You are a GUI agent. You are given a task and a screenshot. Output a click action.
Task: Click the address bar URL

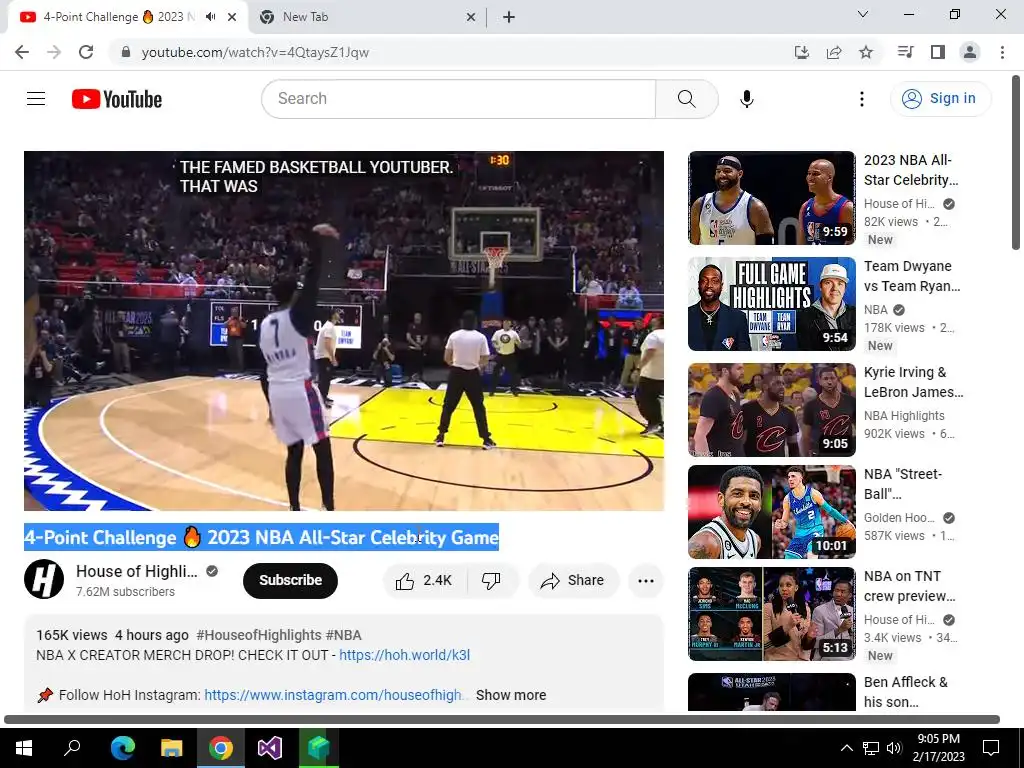pos(255,52)
